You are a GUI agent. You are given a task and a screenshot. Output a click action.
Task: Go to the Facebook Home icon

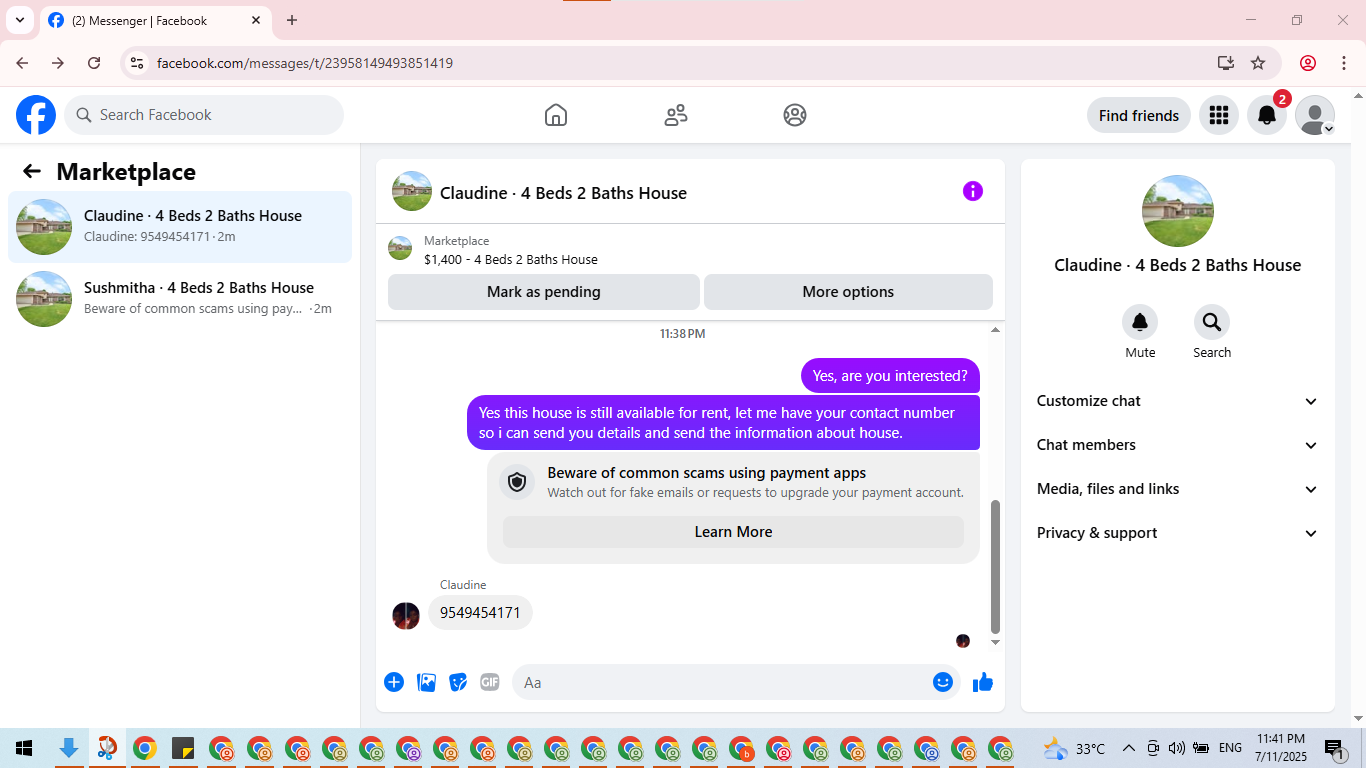[x=556, y=115]
